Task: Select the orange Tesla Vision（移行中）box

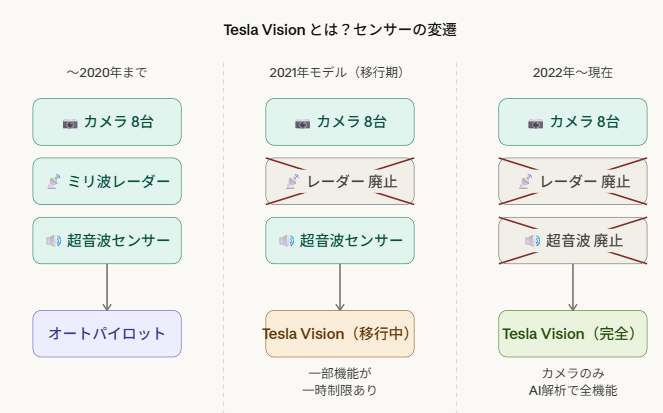Action: point(339,334)
